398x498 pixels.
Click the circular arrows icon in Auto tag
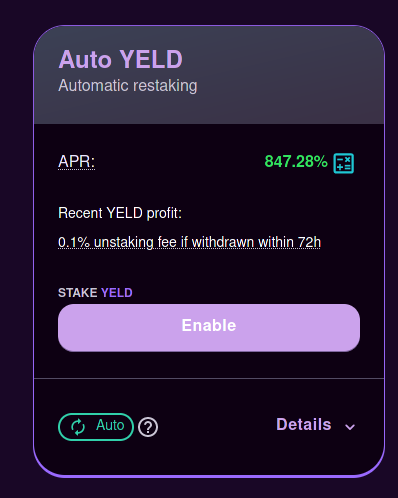point(78,427)
